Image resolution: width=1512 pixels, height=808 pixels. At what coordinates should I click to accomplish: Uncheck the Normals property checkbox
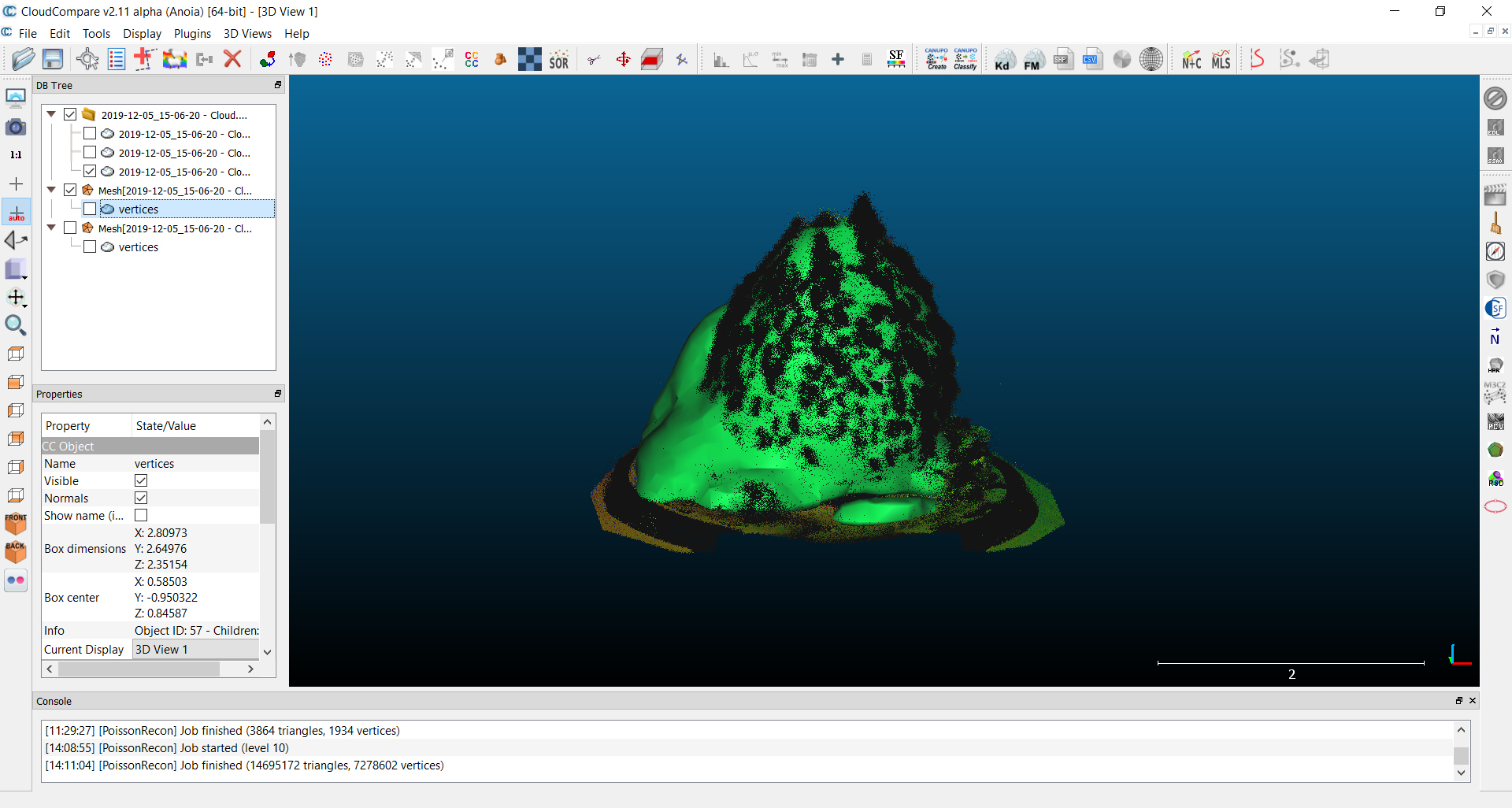141,499
